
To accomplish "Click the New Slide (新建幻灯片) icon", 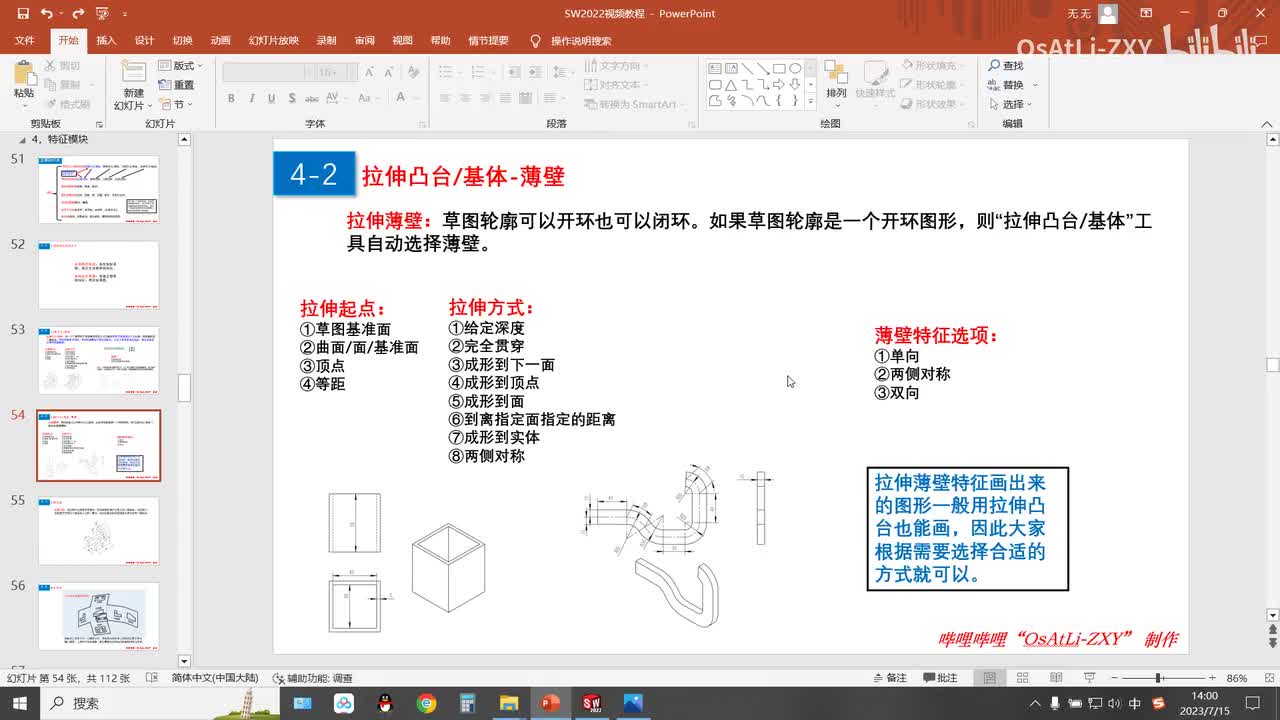I will click(134, 72).
